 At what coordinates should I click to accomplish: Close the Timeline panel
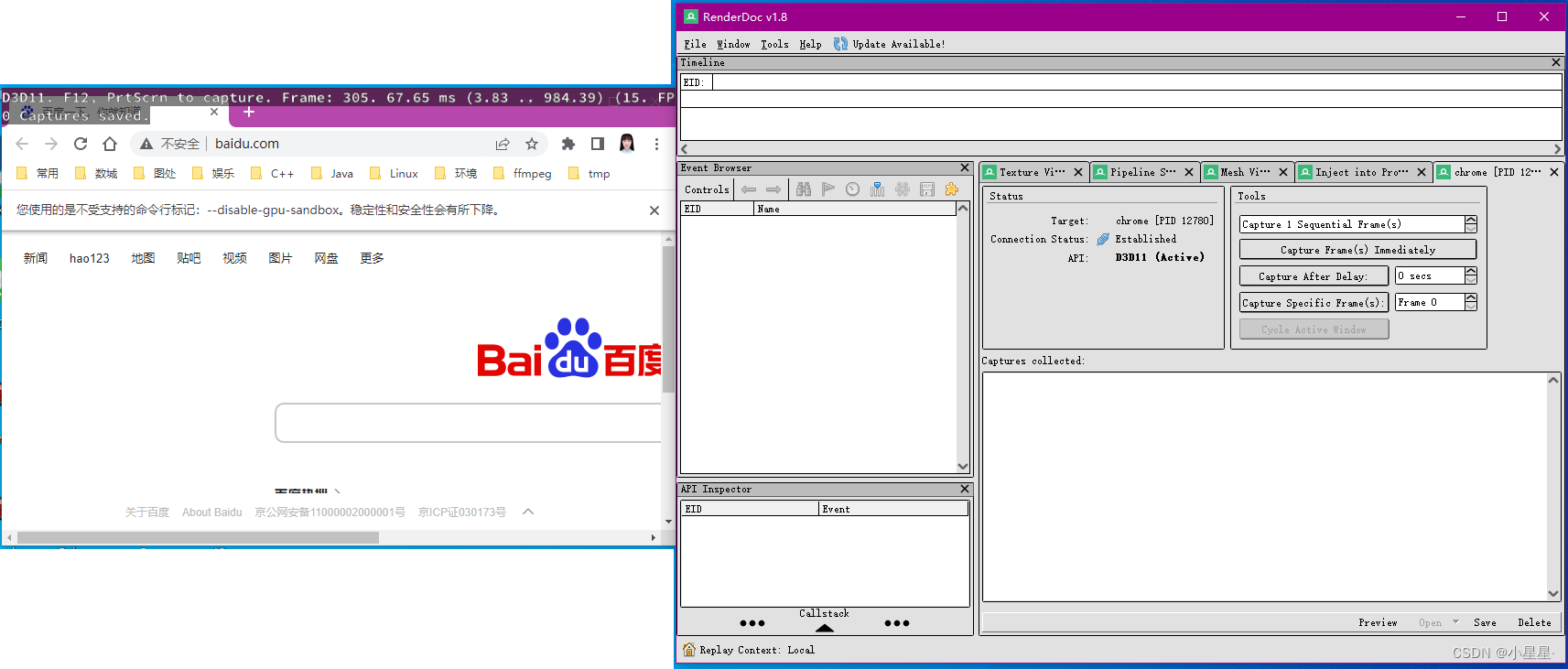(x=1556, y=62)
